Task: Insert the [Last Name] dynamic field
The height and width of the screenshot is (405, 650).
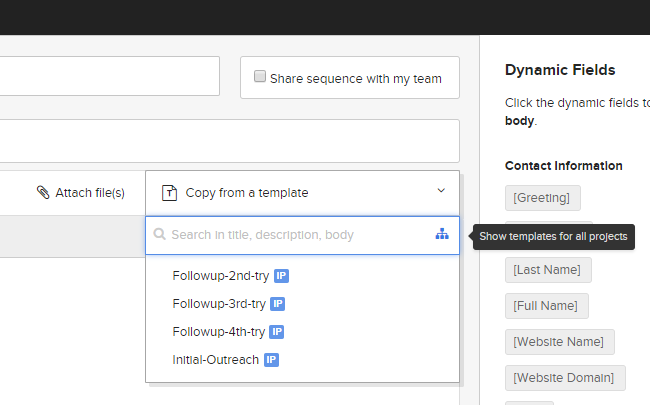Action: pos(548,270)
